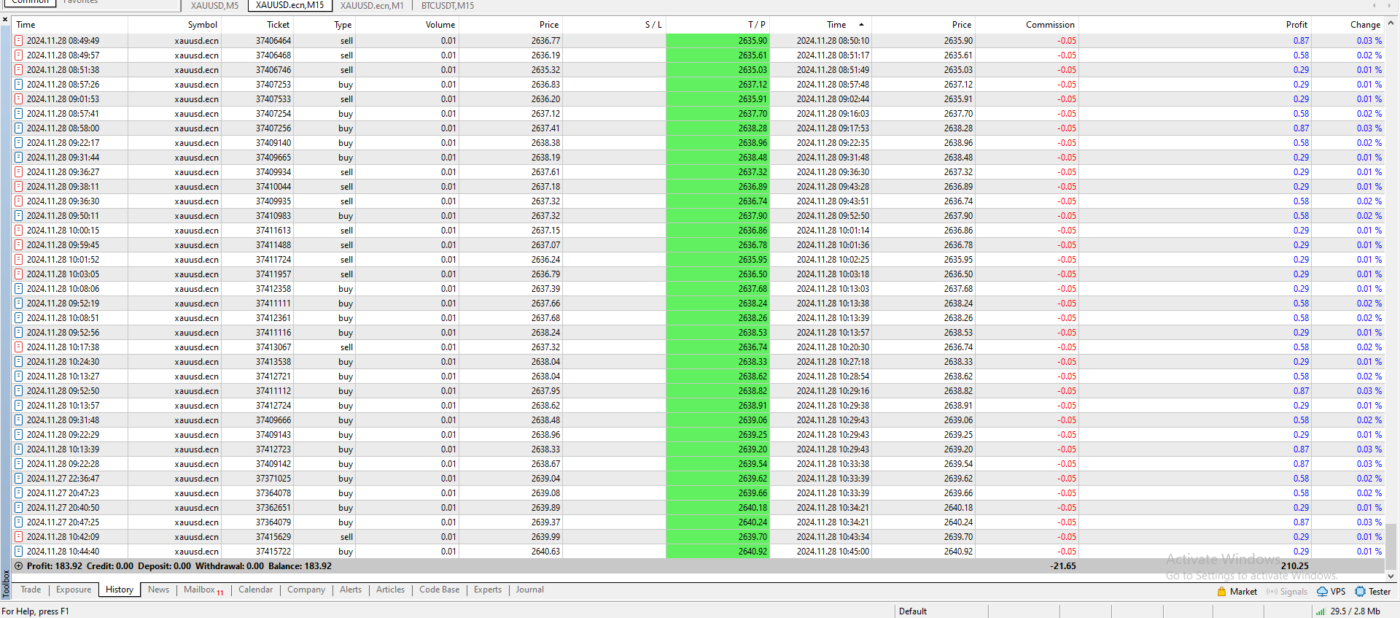
Task: Switch to the BTCUSDT,M15 chart tab
Action: 448,5
